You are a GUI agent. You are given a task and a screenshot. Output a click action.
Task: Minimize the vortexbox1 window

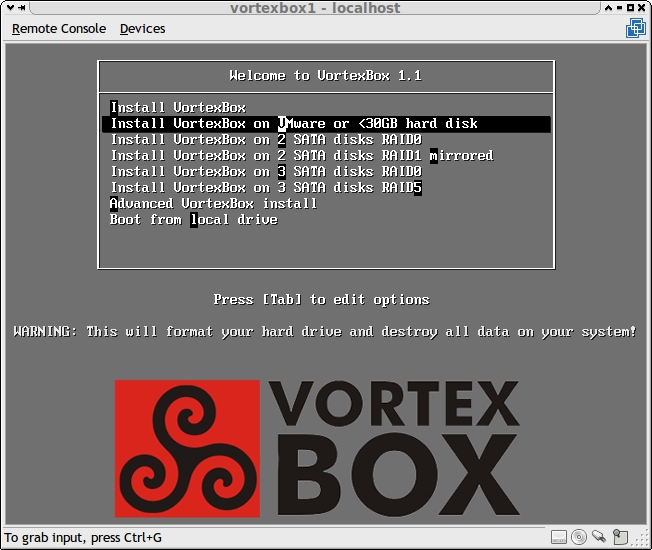619,7
